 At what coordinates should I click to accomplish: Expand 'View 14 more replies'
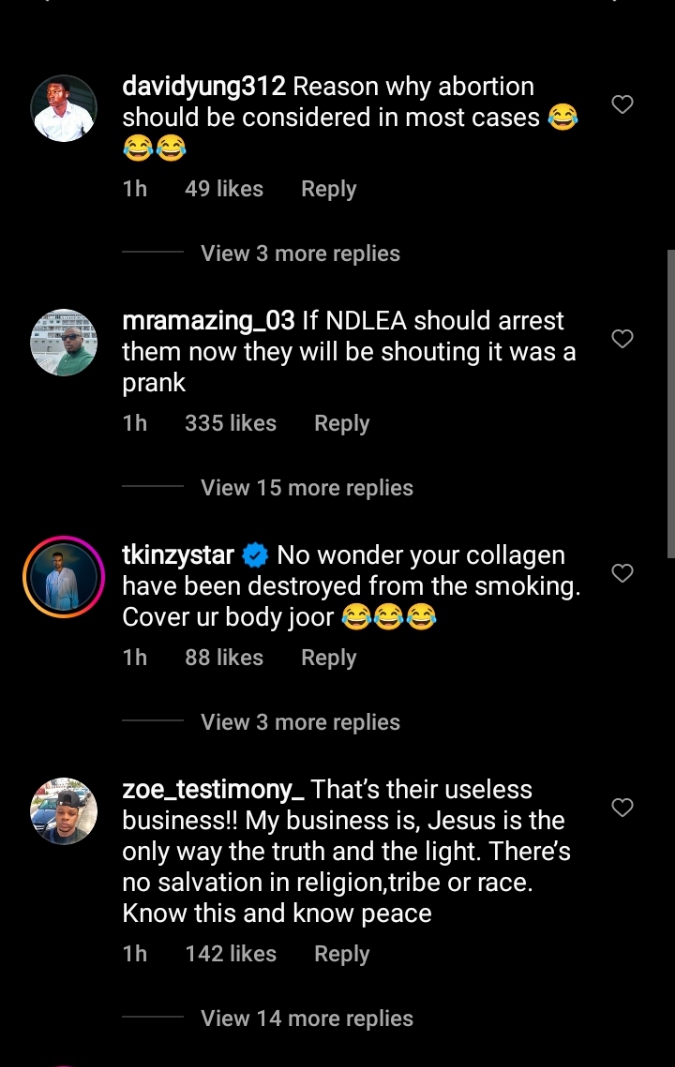[x=307, y=1019]
